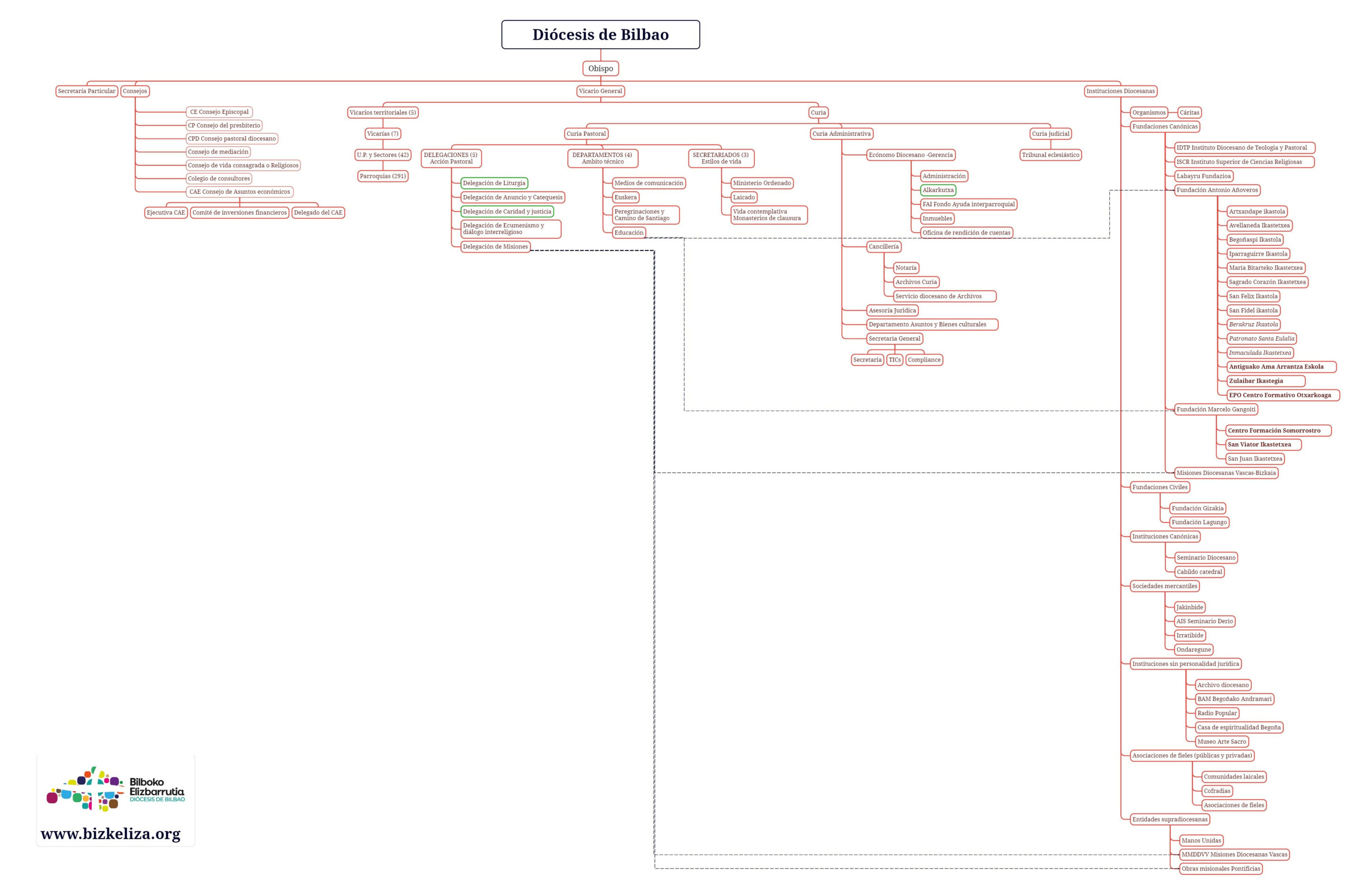This screenshot has height=896, width=1361.
Task: Click the Educación department node
Action: 629,233
